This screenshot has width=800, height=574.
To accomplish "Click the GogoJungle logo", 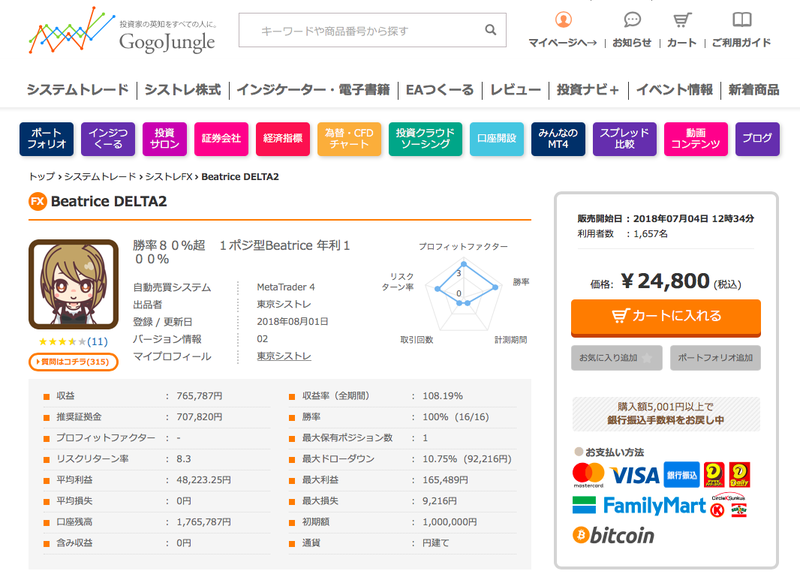I will pos(123,31).
